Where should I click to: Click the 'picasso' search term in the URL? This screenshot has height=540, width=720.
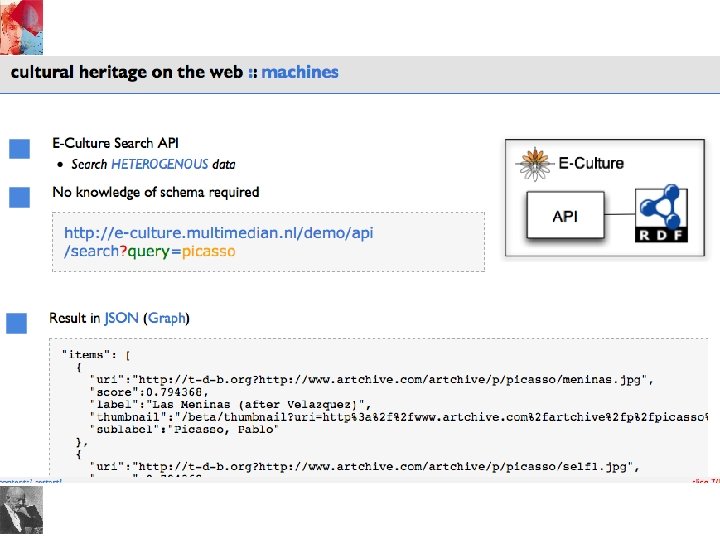(207, 251)
